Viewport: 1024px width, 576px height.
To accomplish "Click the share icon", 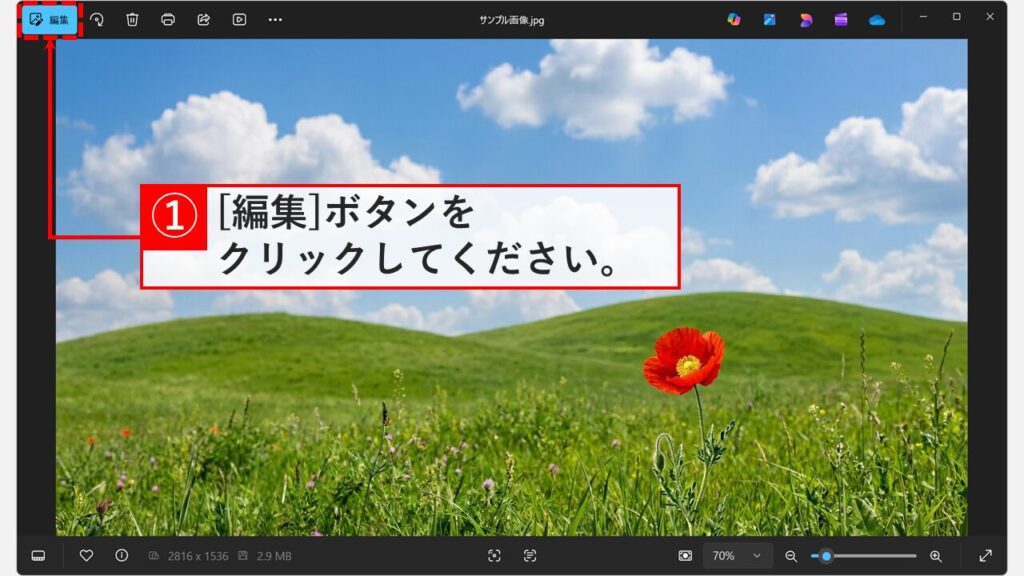I will tap(204, 18).
